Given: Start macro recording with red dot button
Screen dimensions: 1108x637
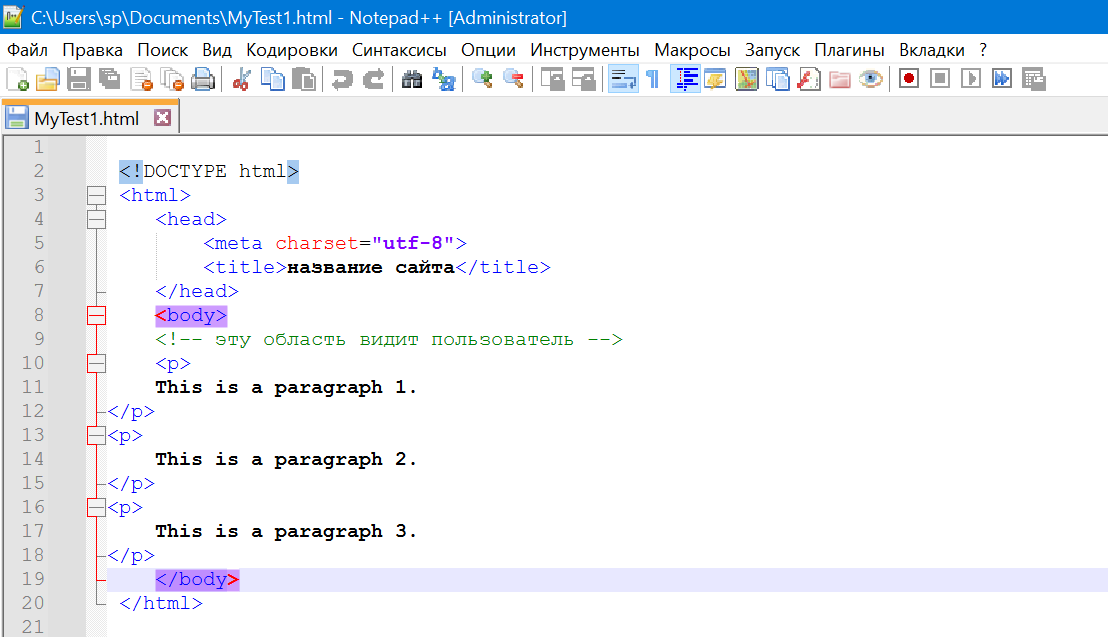Looking at the screenshot, I should (909, 79).
